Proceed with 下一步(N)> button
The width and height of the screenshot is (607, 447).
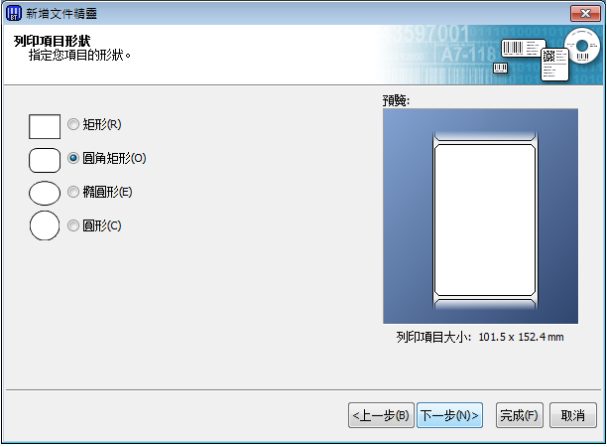click(x=449, y=415)
